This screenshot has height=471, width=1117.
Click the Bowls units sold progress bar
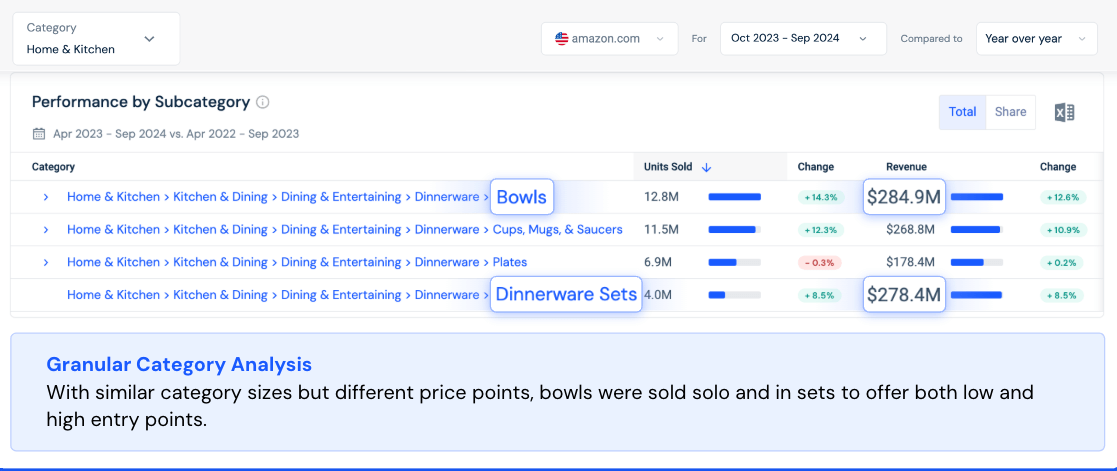tap(735, 197)
